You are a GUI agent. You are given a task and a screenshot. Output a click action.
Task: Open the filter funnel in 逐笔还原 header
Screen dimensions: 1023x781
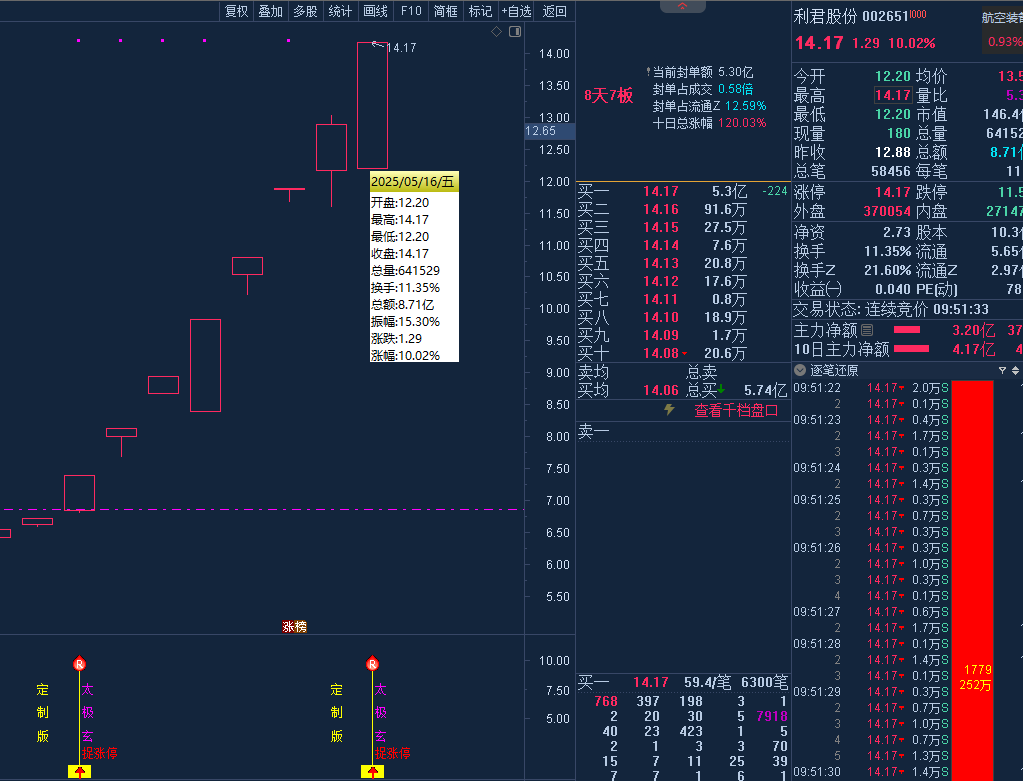1002,371
